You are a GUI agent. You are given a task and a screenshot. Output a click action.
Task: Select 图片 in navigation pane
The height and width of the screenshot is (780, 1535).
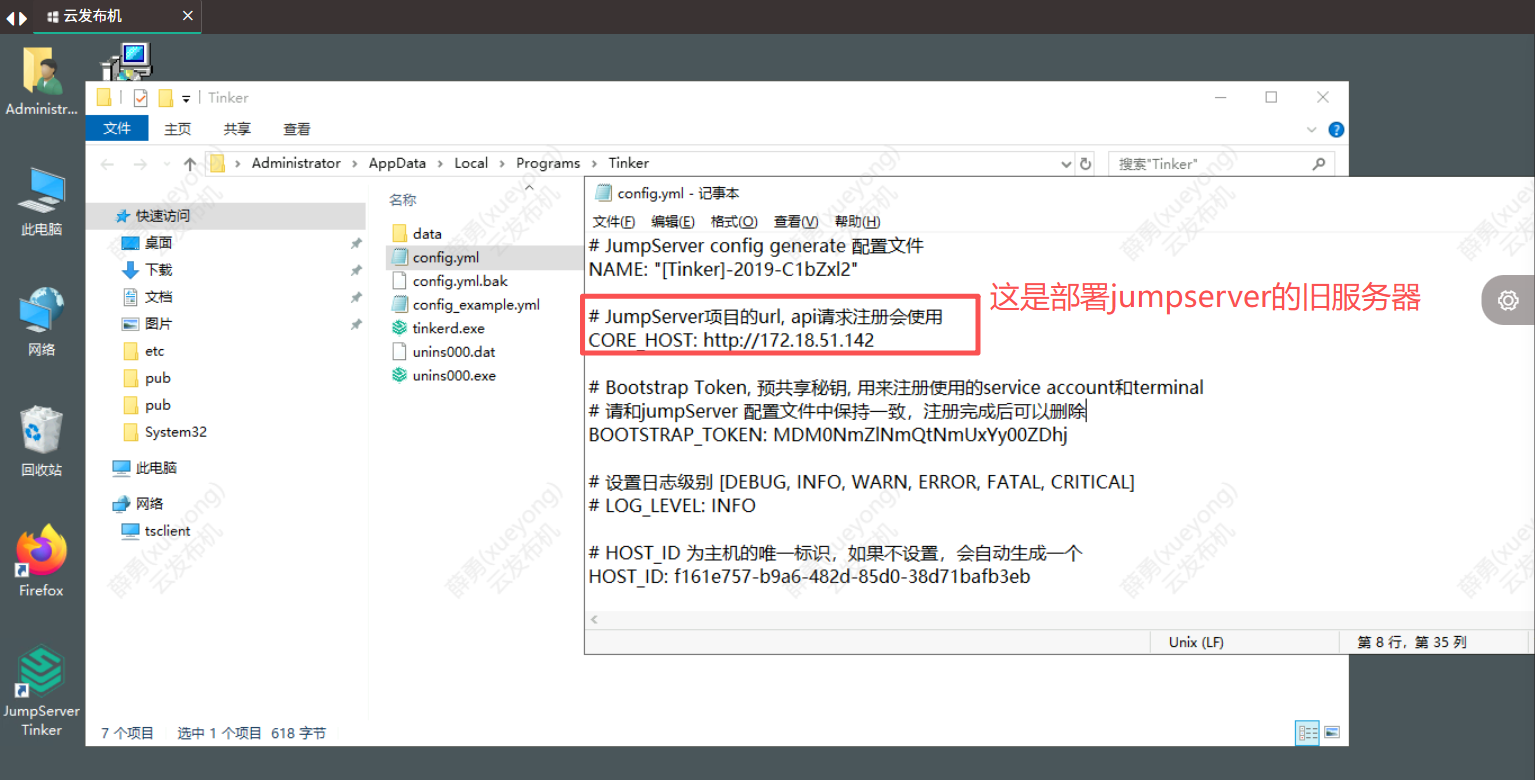(x=159, y=324)
